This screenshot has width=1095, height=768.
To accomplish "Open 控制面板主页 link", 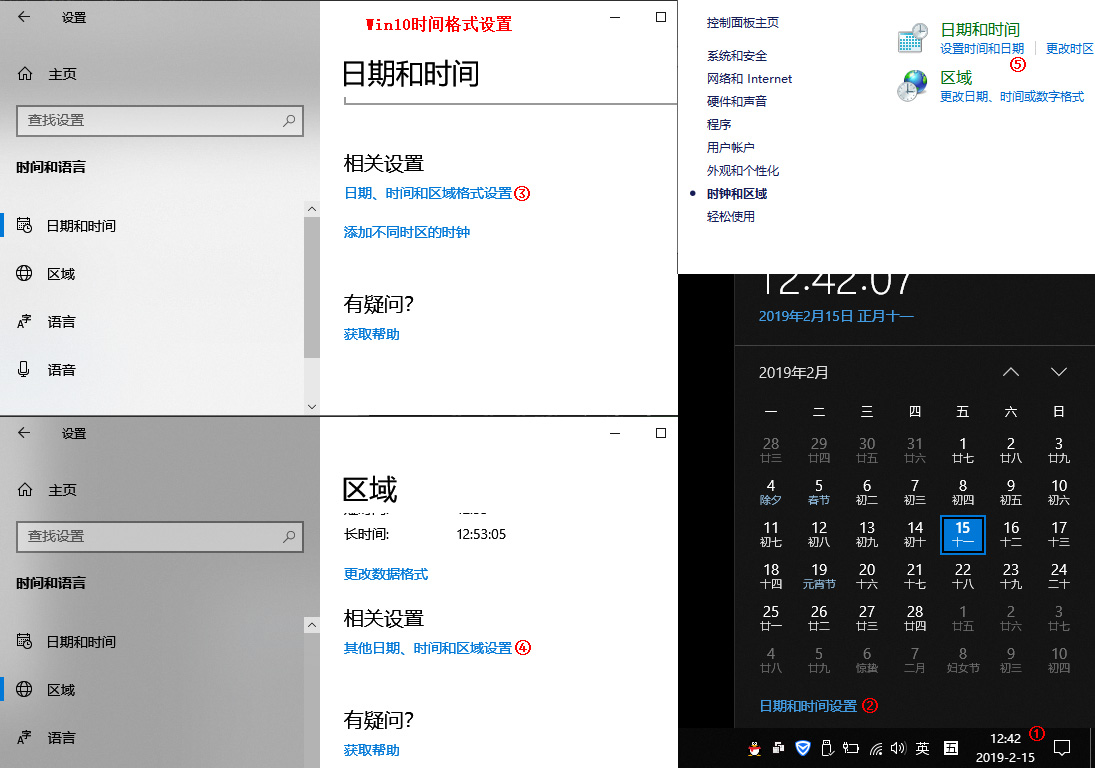I will point(743,23).
